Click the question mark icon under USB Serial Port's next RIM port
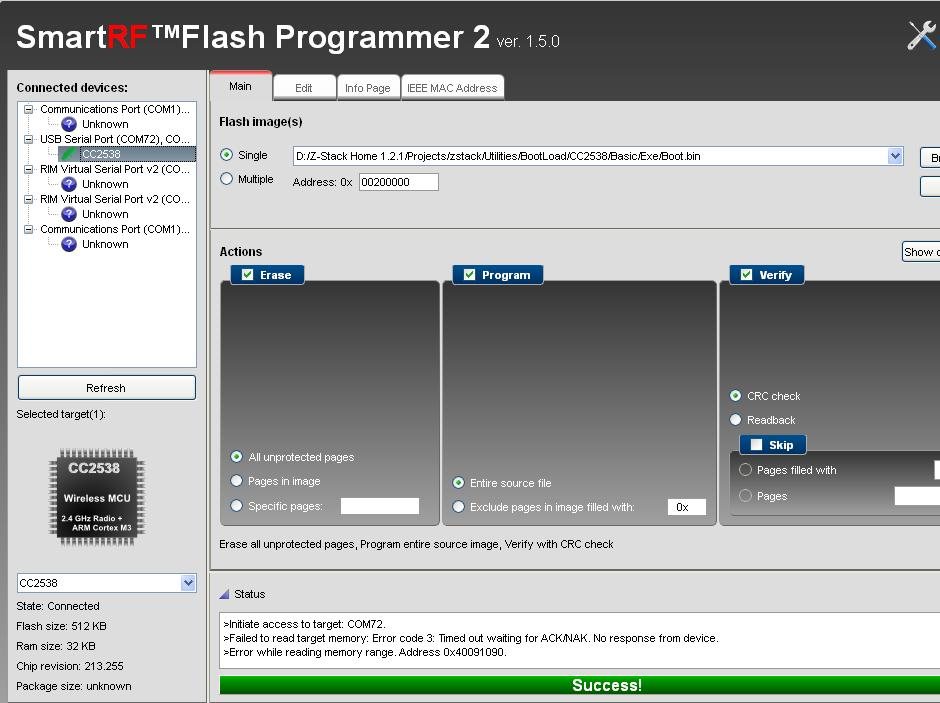 (69, 184)
